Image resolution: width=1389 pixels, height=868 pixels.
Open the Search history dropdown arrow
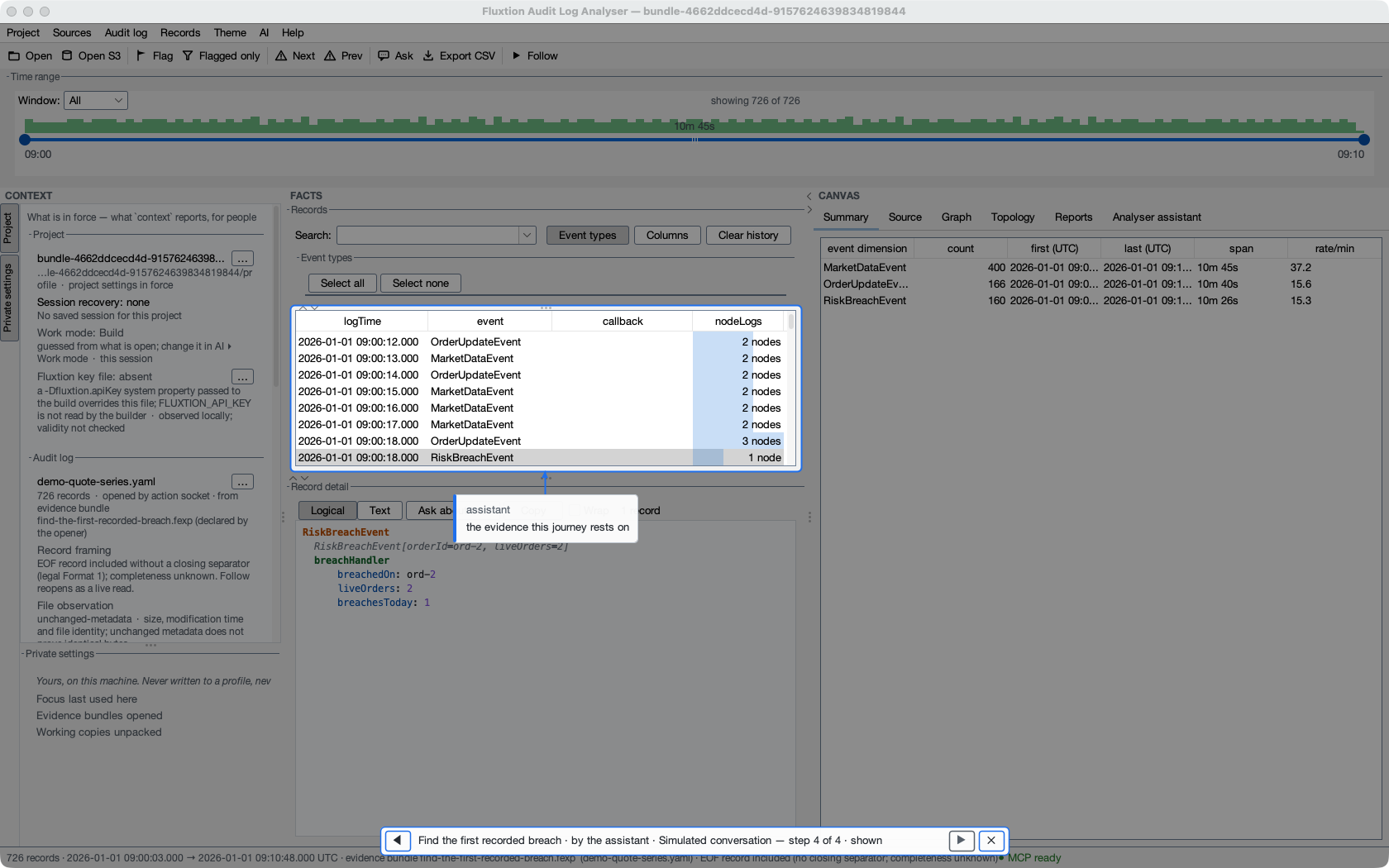pyautogui.click(x=527, y=236)
